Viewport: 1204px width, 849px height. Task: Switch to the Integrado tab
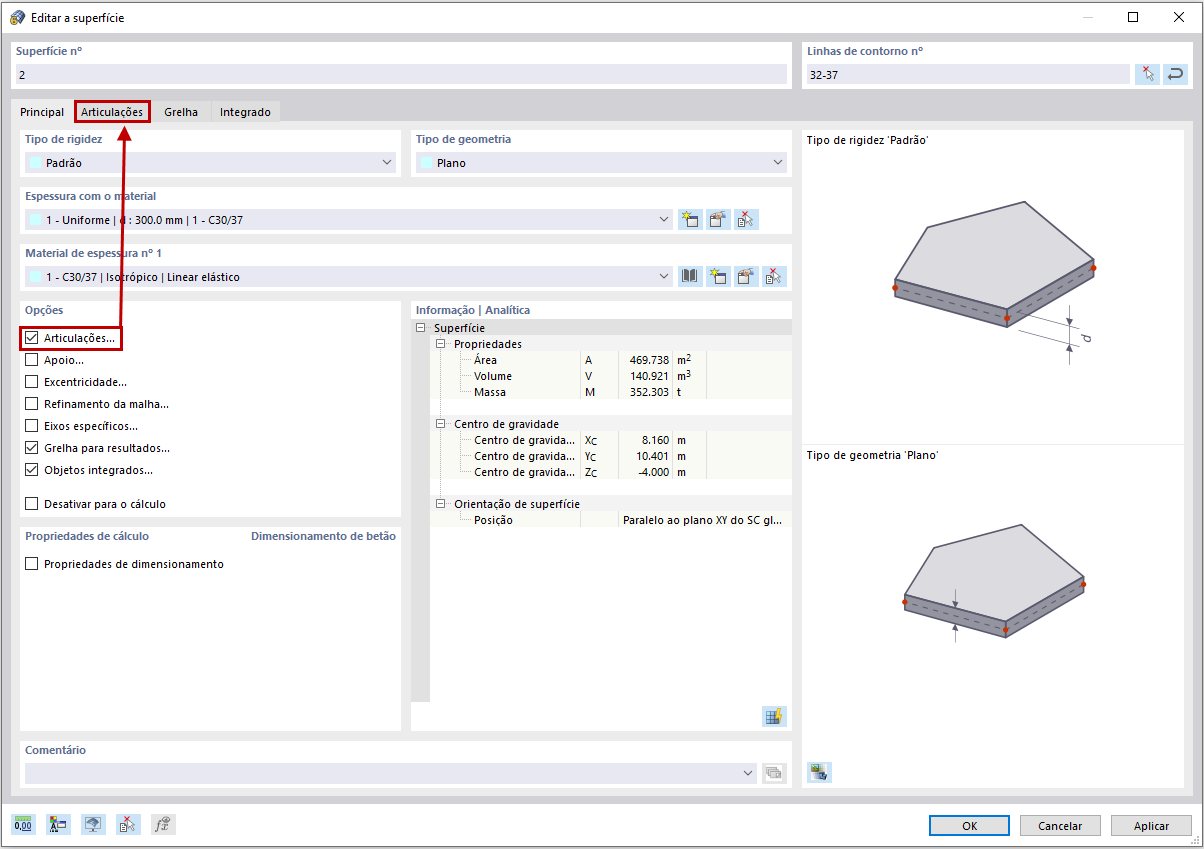245,112
